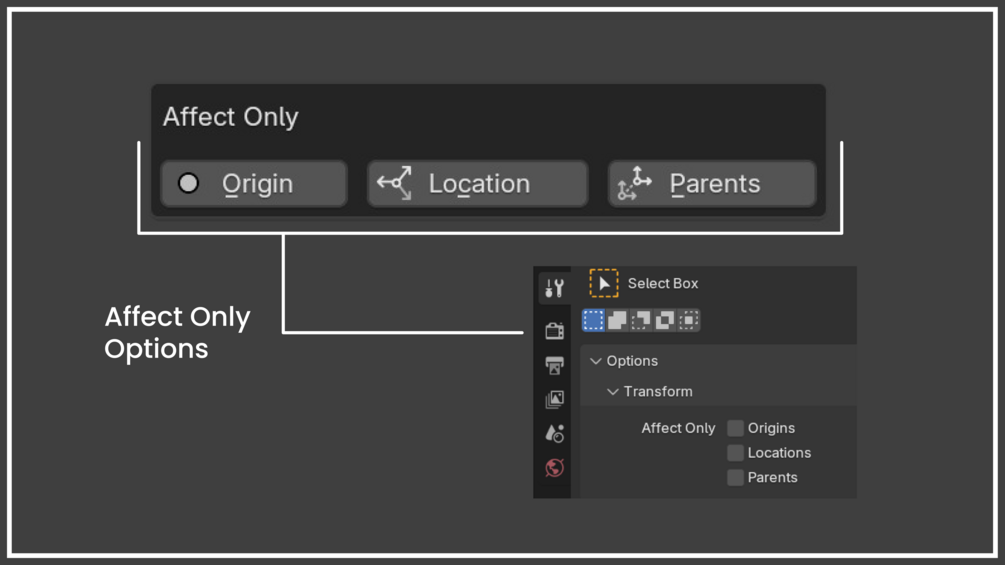Choose the Invert Selection mode icon
Viewport: 1005px width, 565px height.
click(665, 320)
